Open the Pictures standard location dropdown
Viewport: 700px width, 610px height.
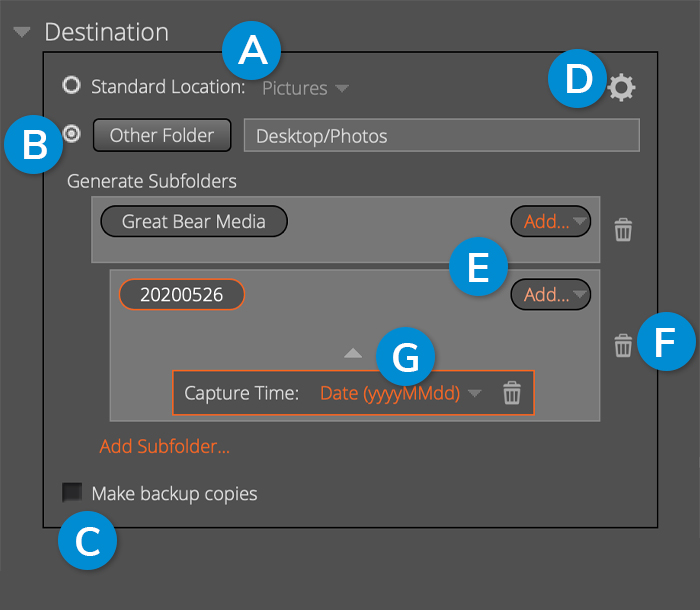[x=305, y=88]
